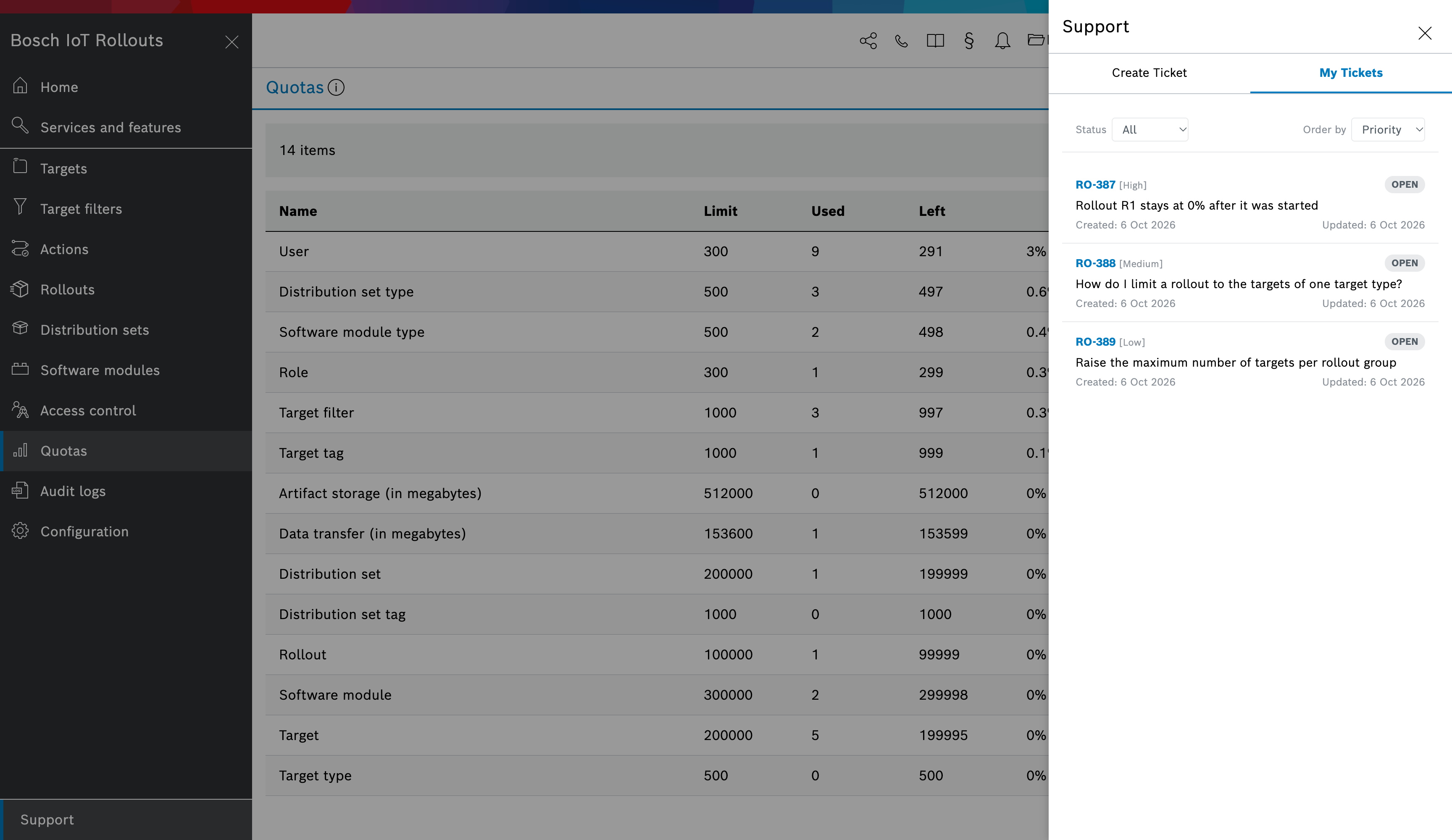Open Services and features menu entry
The width and height of the screenshot is (1452, 840).
(126, 127)
